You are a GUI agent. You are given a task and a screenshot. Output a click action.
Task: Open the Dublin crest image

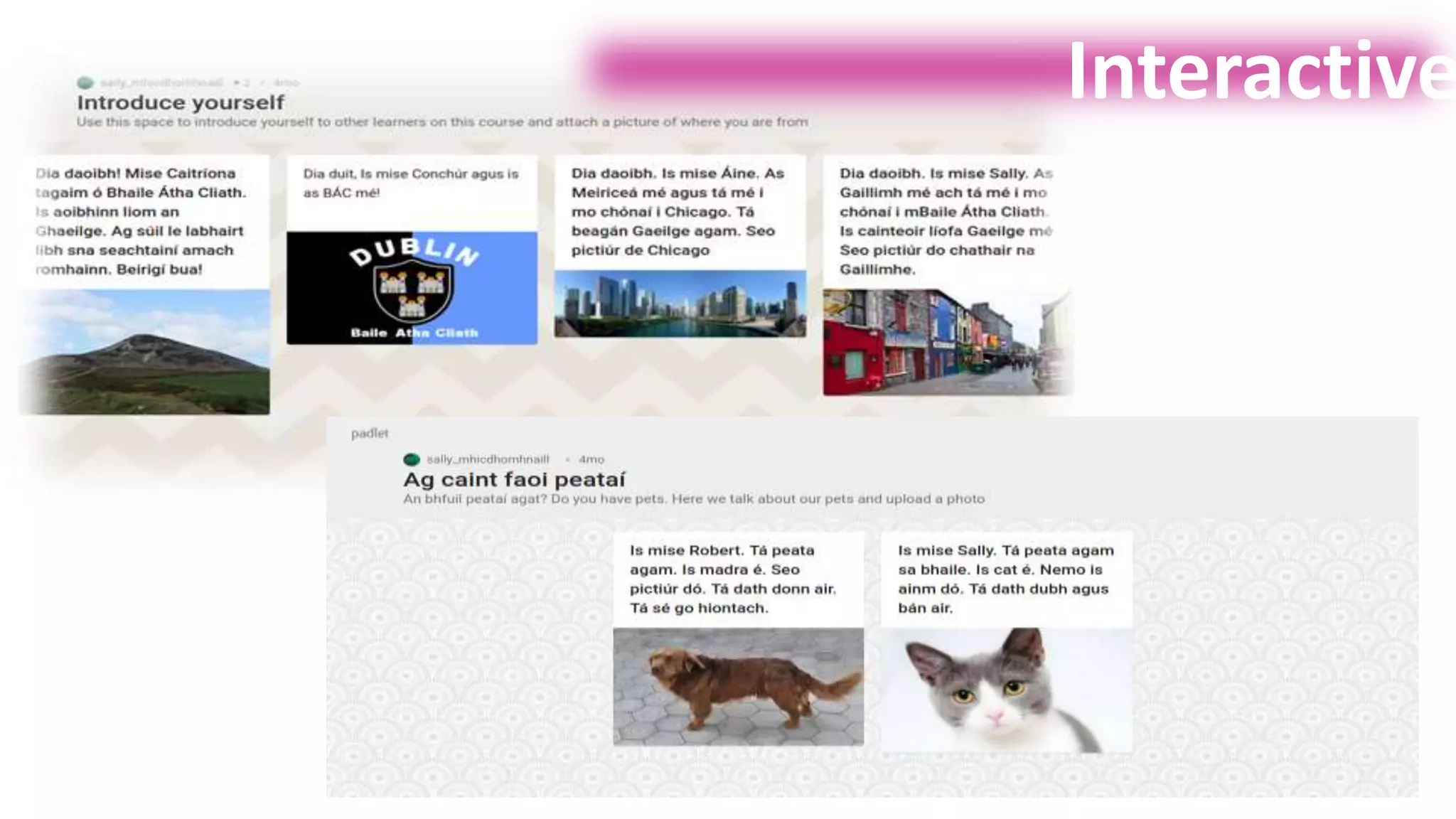[x=412, y=288]
